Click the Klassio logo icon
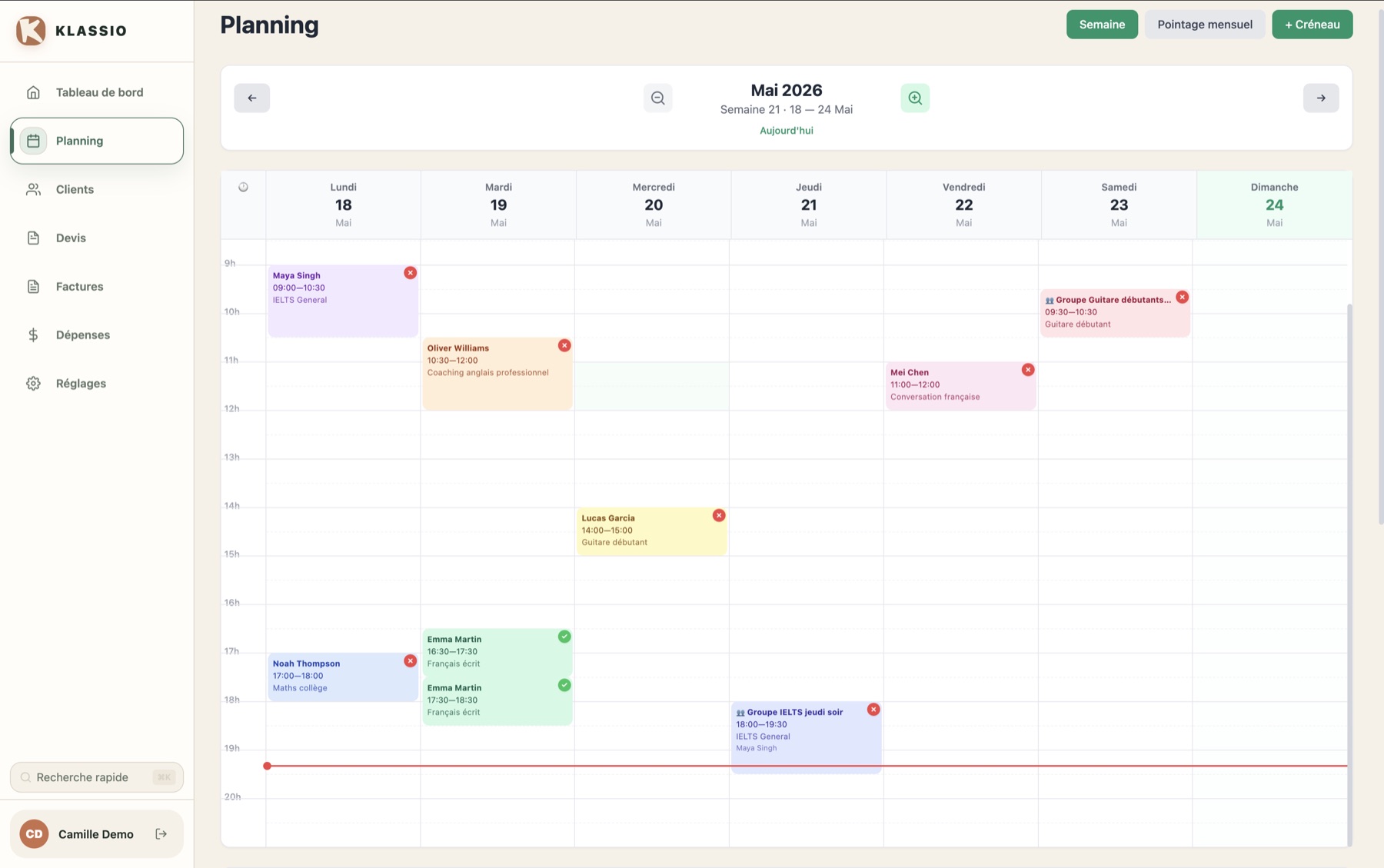Image resolution: width=1384 pixels, height=868 pixels. (31, 31)
